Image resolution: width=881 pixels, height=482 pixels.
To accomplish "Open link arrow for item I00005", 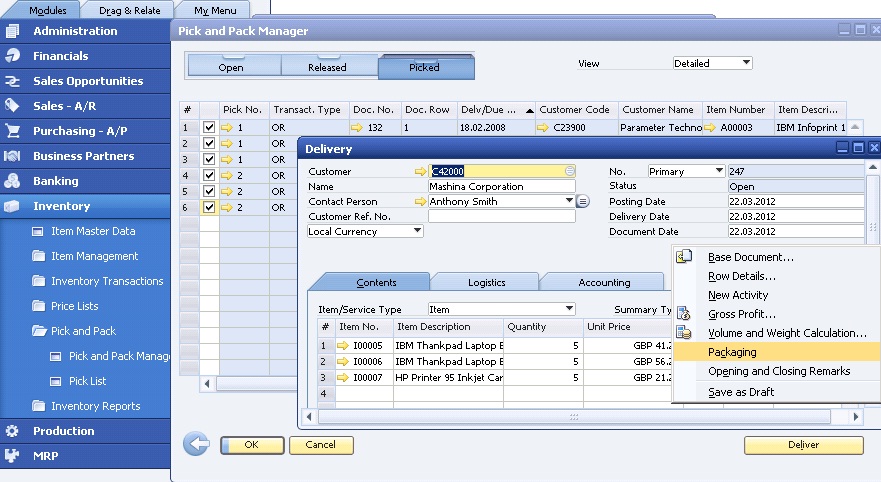I will click(345, 346).
